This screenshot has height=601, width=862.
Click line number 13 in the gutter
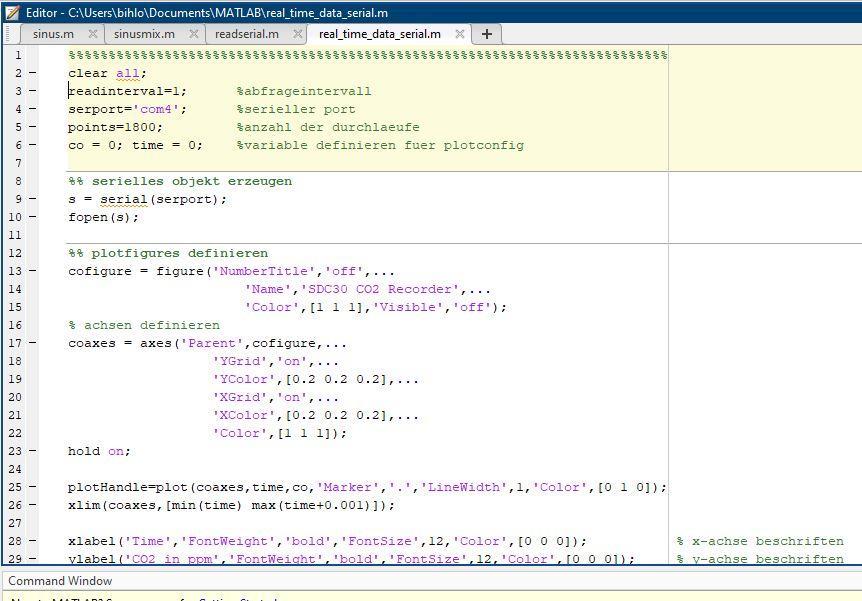tap(15, 271)
